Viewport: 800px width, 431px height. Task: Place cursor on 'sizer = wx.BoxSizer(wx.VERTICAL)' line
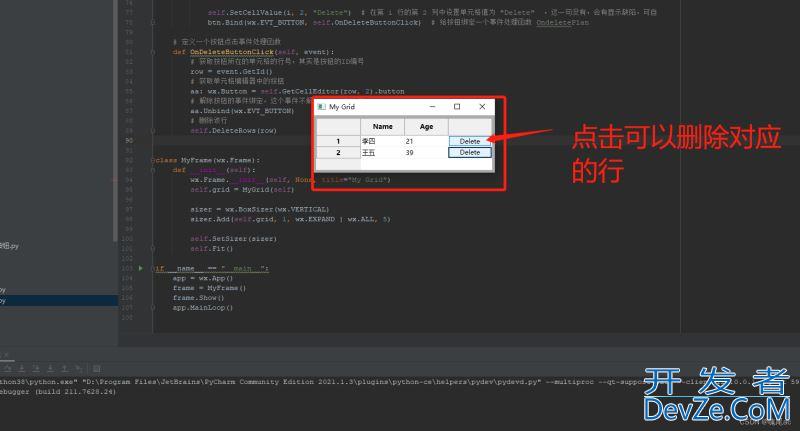click(x=259, y=209)
